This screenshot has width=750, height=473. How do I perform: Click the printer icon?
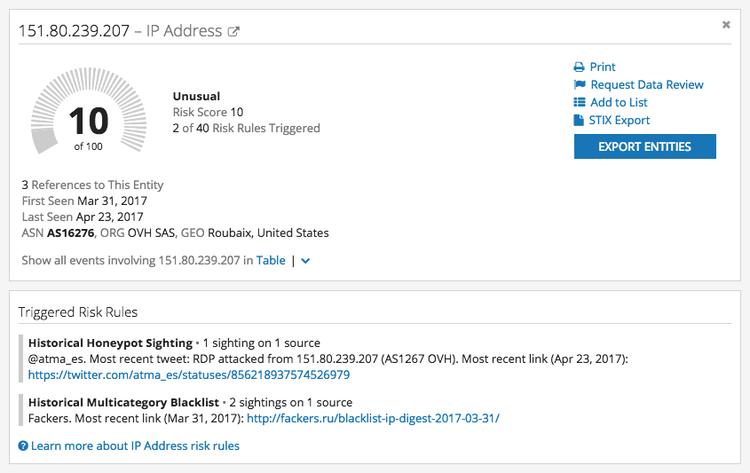pos(579,67)
